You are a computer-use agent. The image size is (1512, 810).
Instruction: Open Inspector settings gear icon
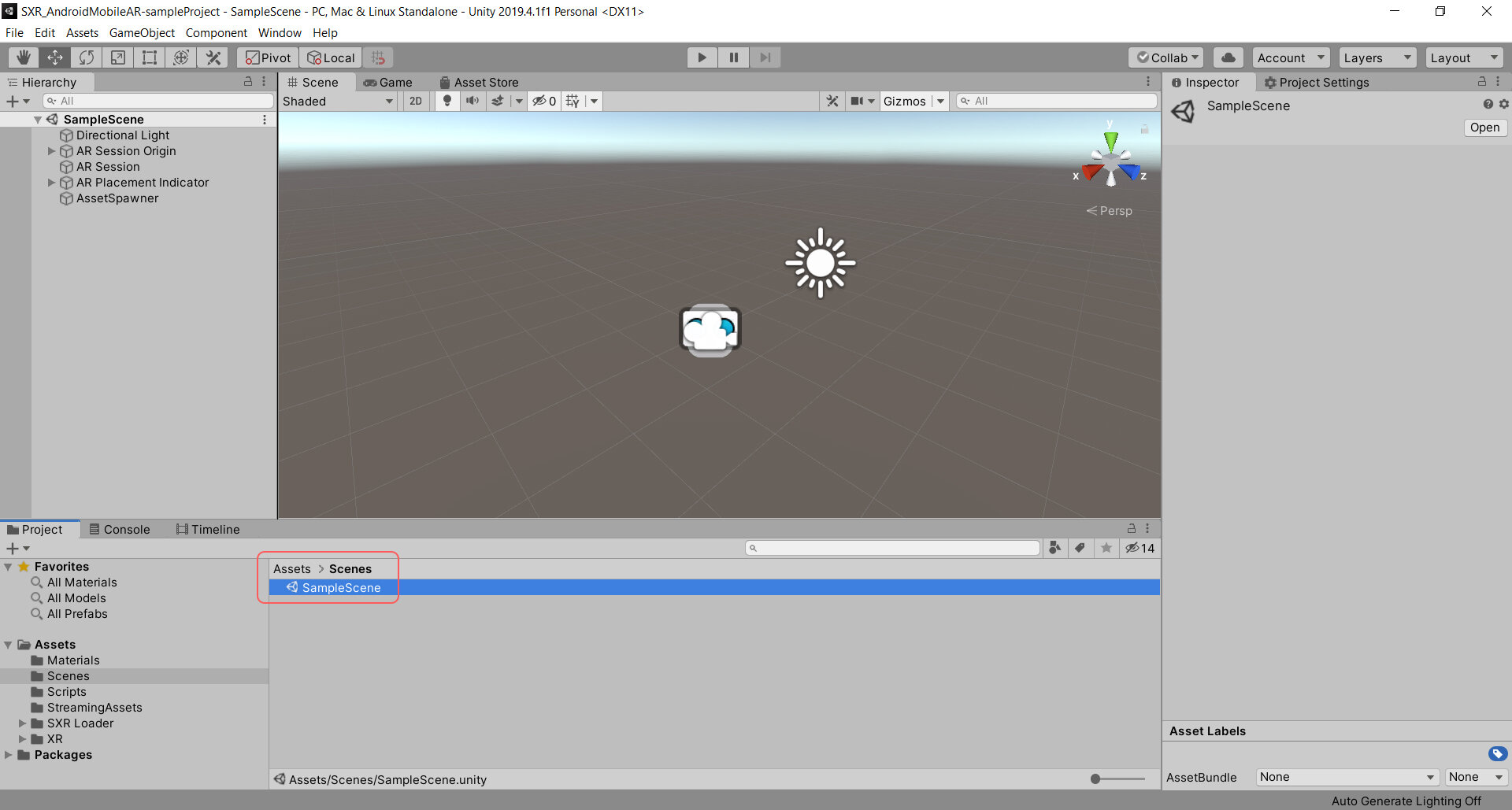(1503, 104)
